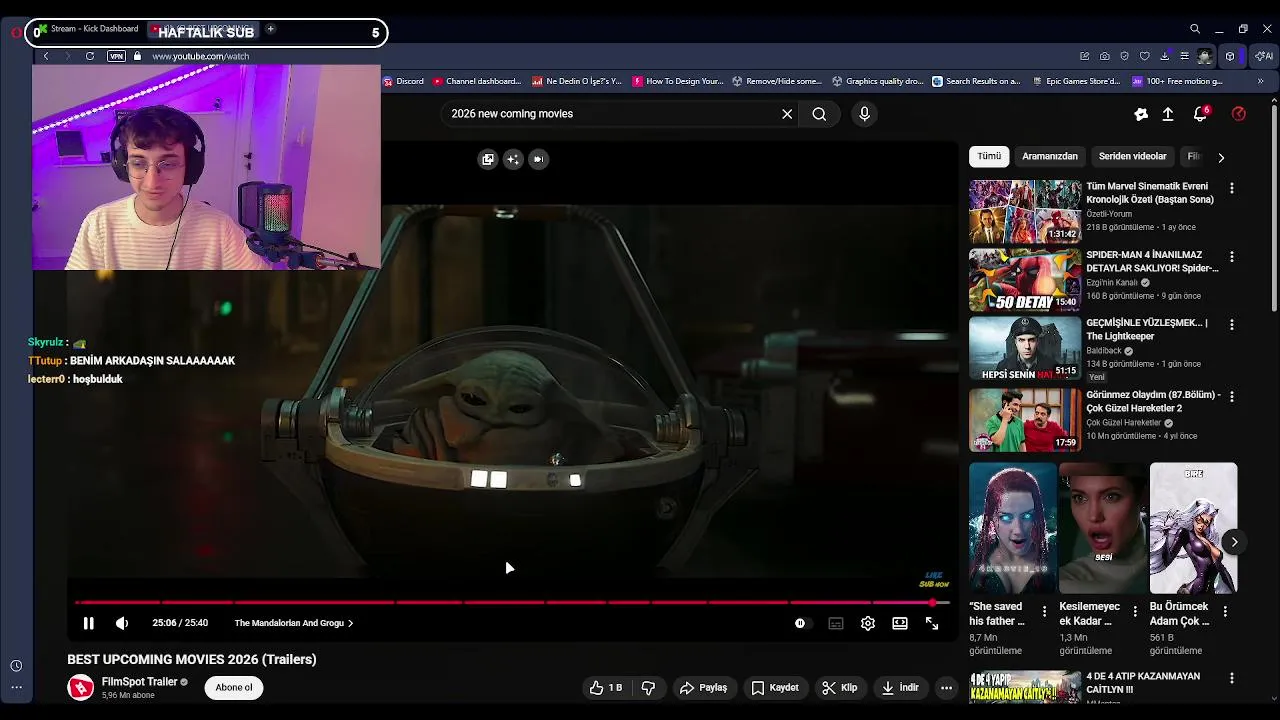
Task: Save video with the Kaydet button
Action: 775,687
